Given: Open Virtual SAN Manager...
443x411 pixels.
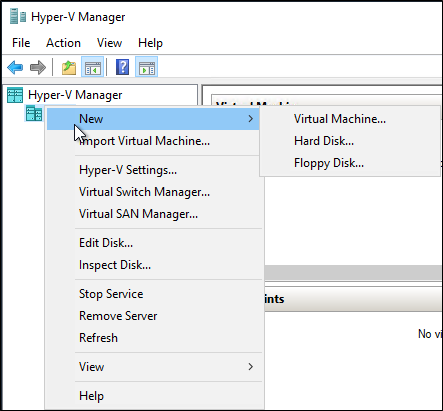Looking at the screenshot, I should pos(138,214).
